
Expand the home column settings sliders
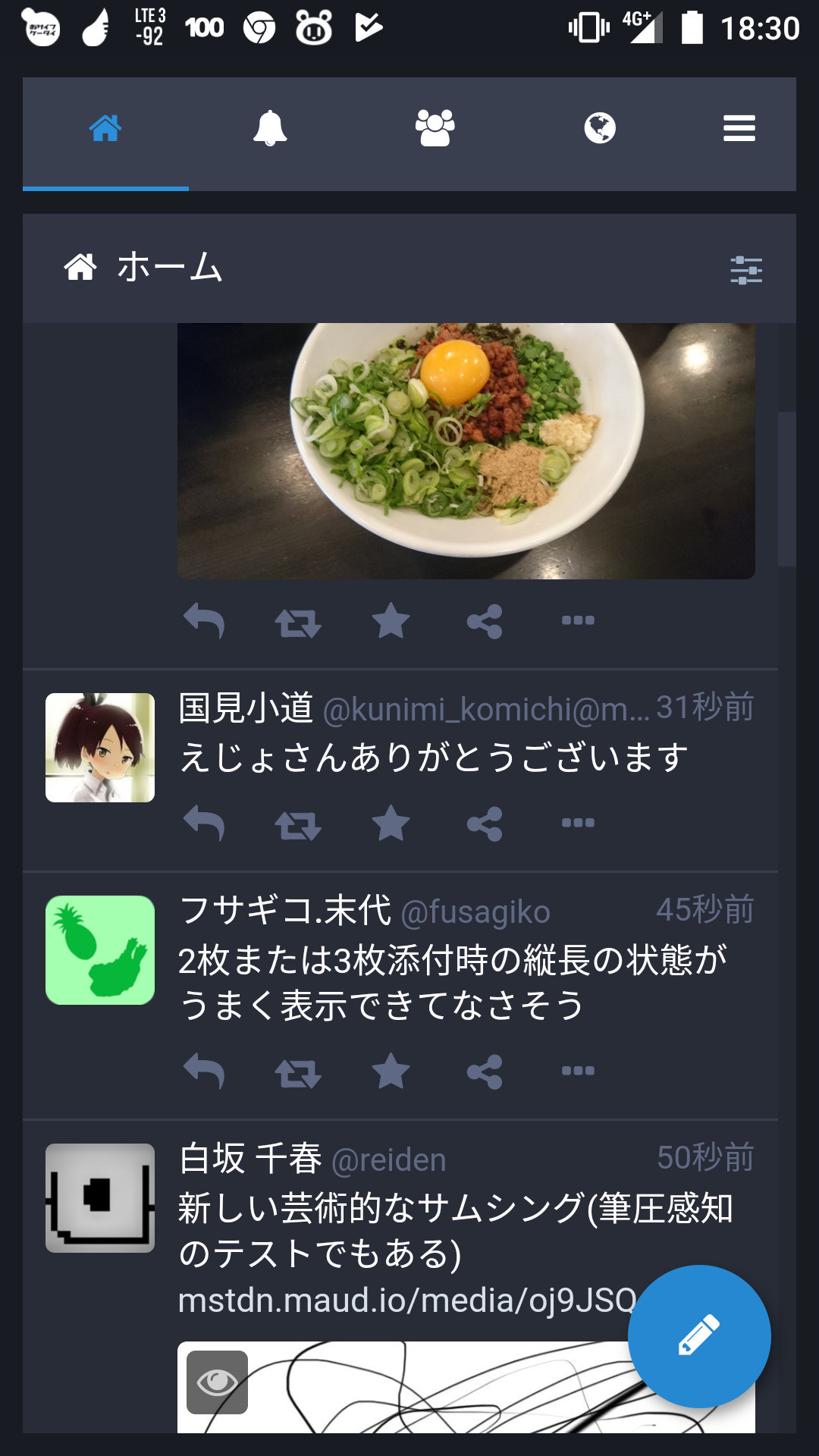pyautogui.click(x=746, y=270)
